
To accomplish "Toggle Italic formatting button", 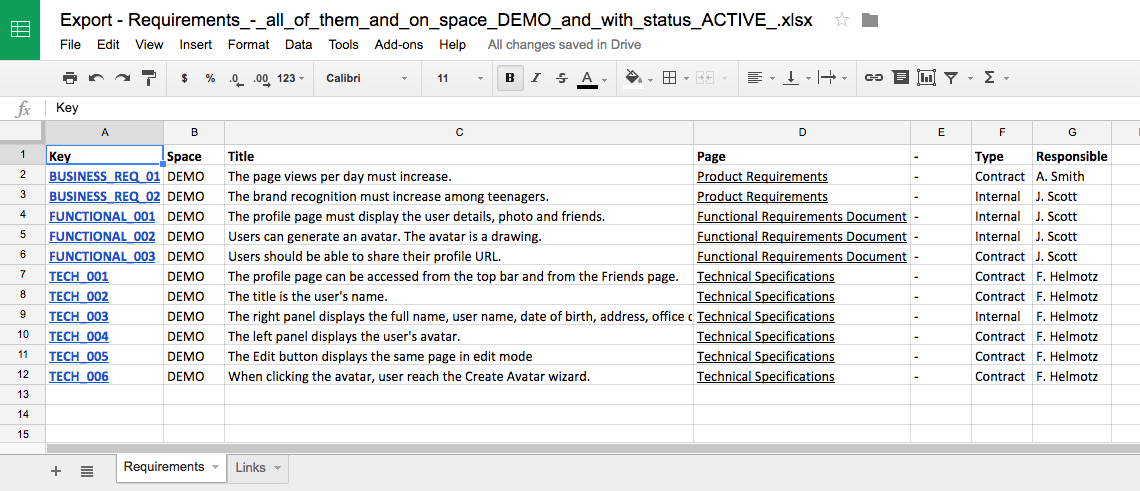I will (536, 78).
